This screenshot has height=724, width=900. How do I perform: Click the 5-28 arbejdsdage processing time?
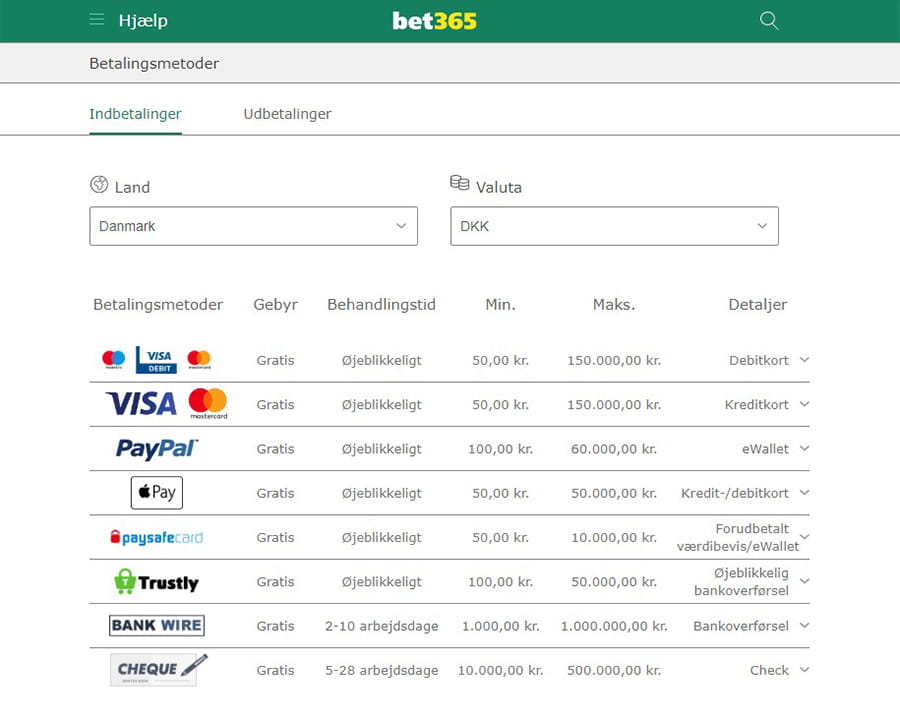click(382, 670)
